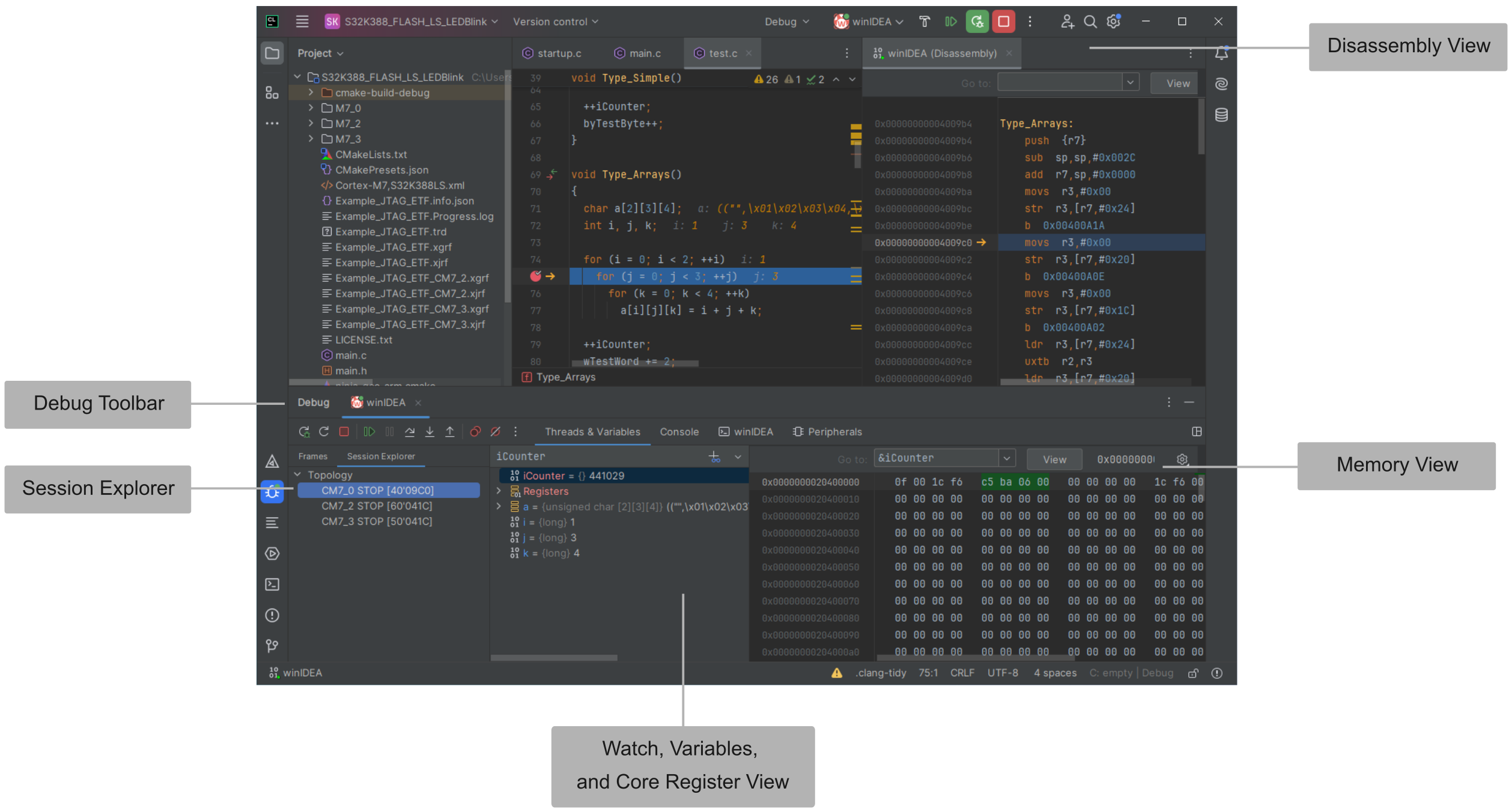This screenshot has width=1512, height=812.
Task: Click Step Over in debug toolbar
Action: [410, 432]
